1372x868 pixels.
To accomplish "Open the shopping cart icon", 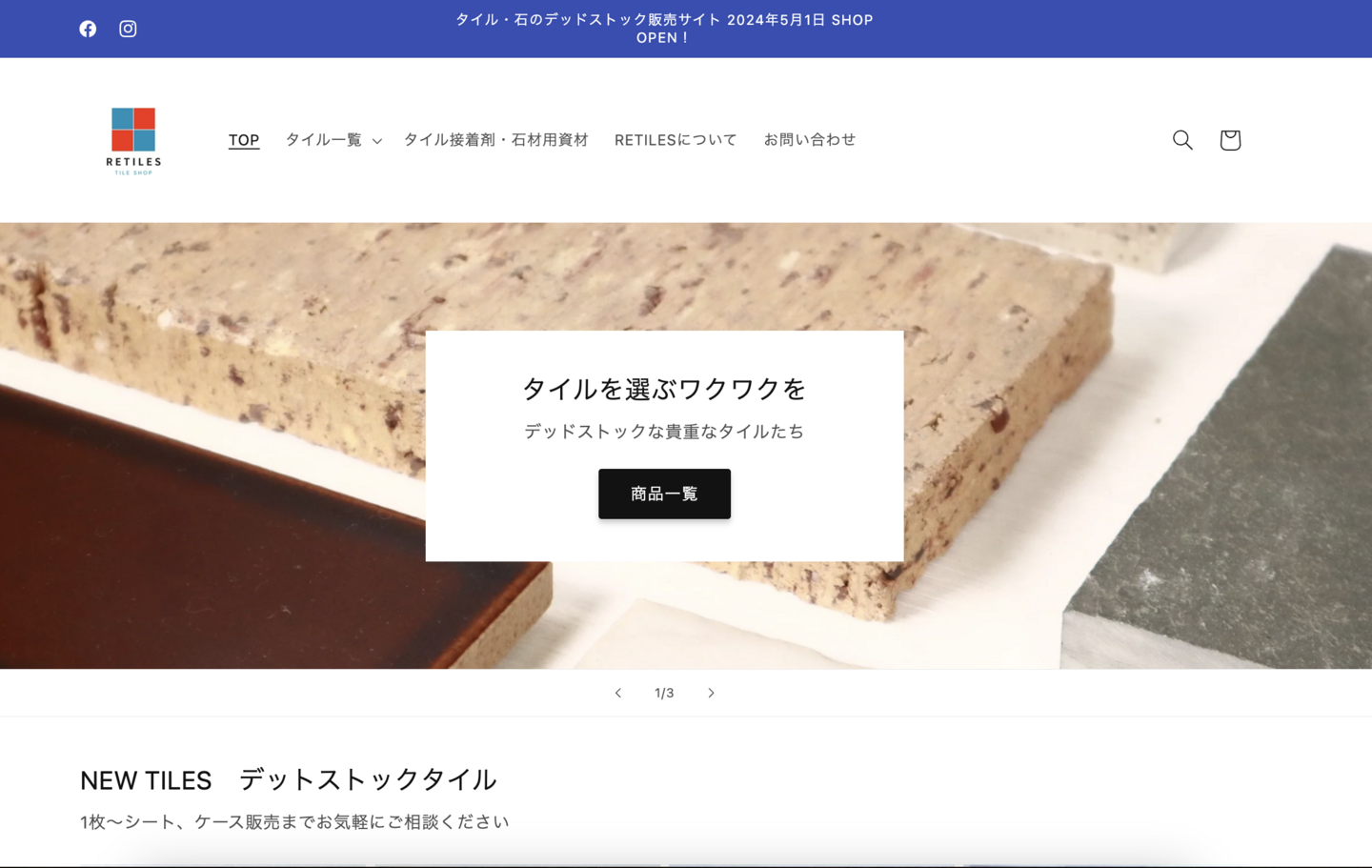I will pos(1230,140).
